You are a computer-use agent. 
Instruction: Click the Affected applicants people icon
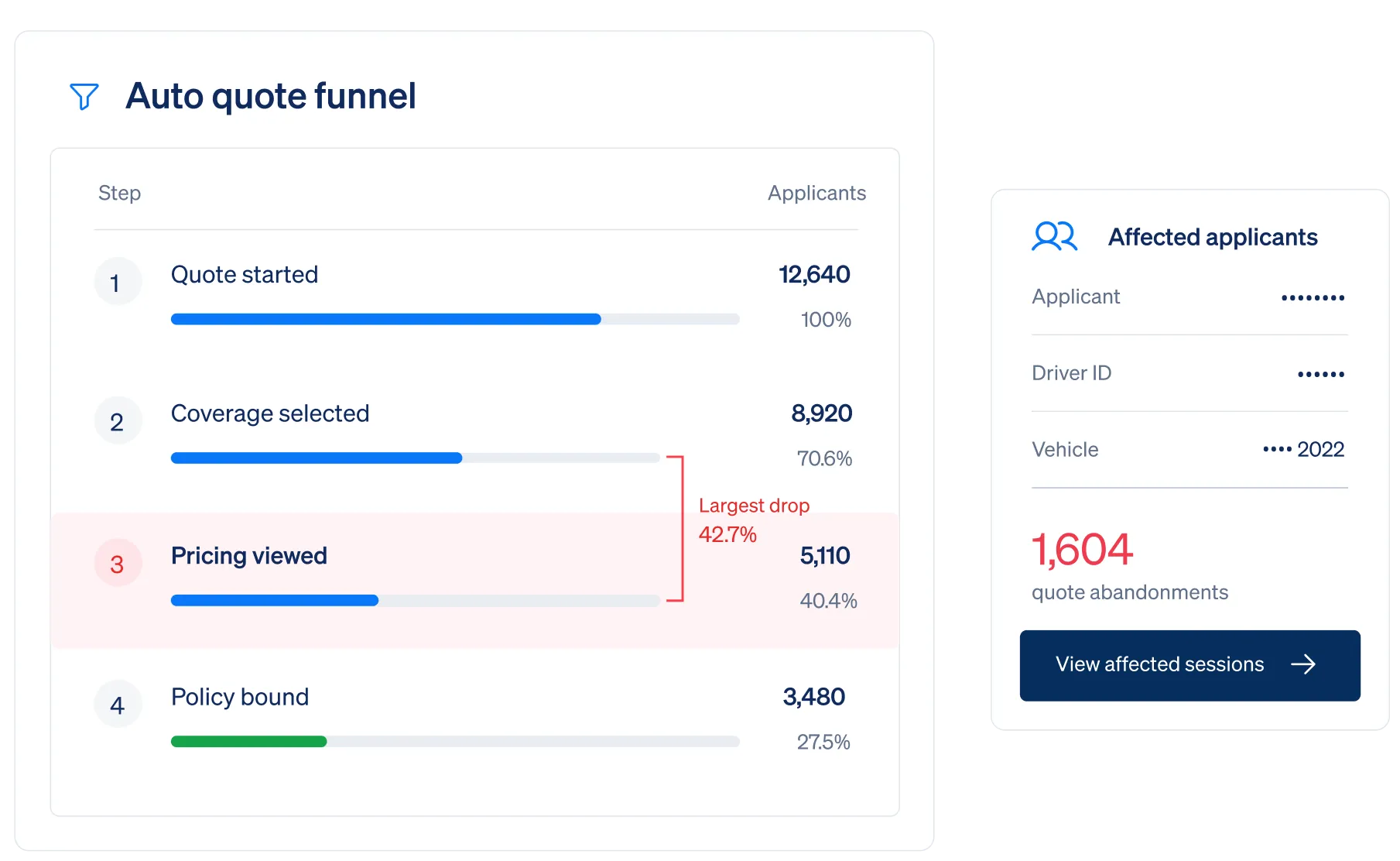(1054, 236)
